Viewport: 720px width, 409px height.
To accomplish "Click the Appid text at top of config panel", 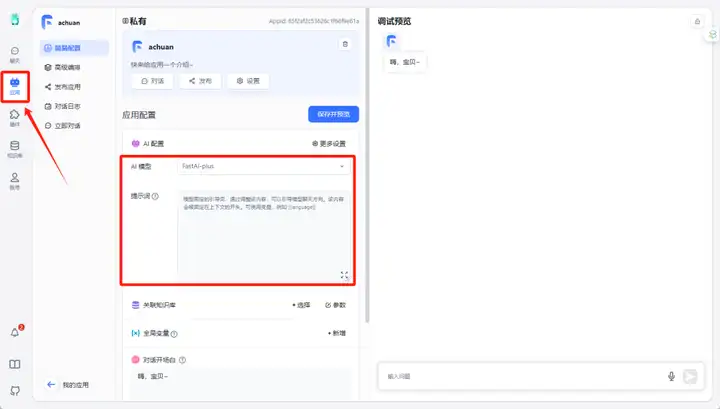I will coord(314,21).
